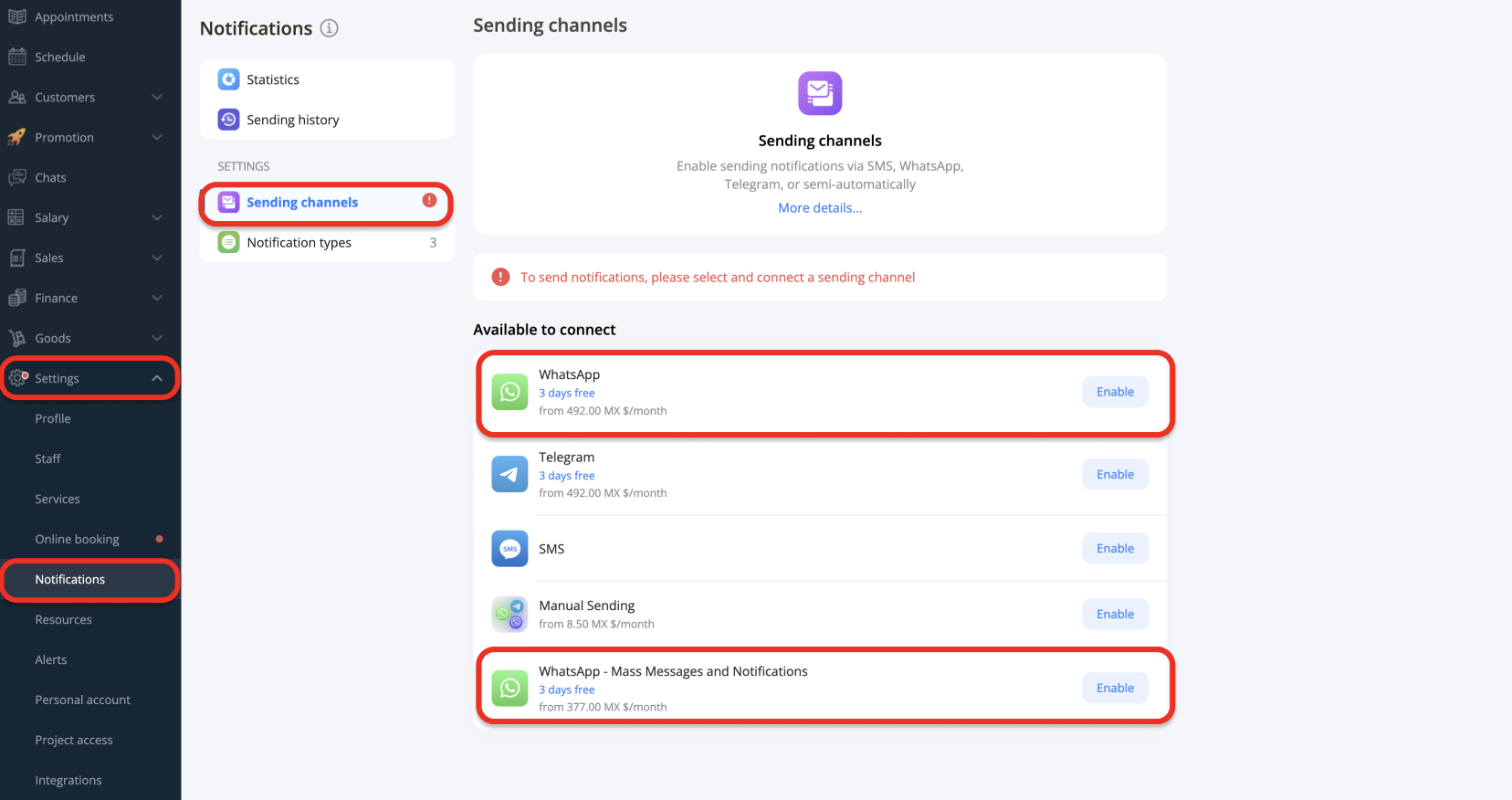Click the Telegram channel icon
Image resolution: width=1512 pixels, height=800 pixels.
point(509,474)
